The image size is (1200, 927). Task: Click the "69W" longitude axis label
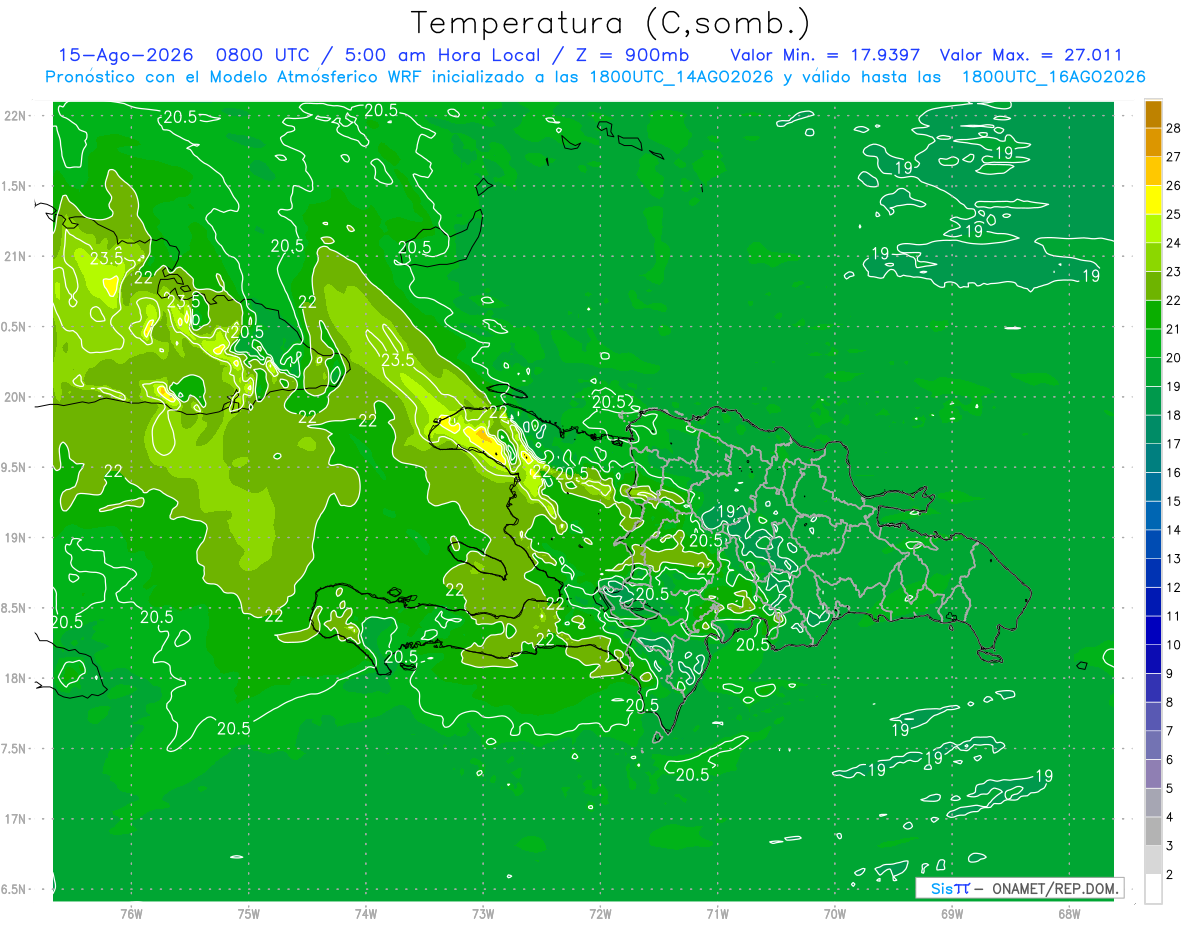pos(952,914)
